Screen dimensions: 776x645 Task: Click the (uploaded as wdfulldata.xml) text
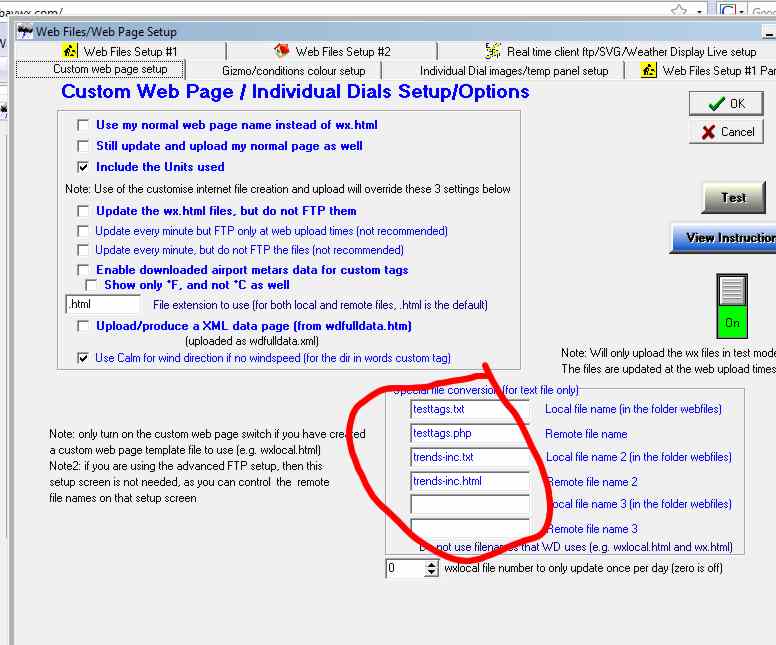(x=252, y=341)
